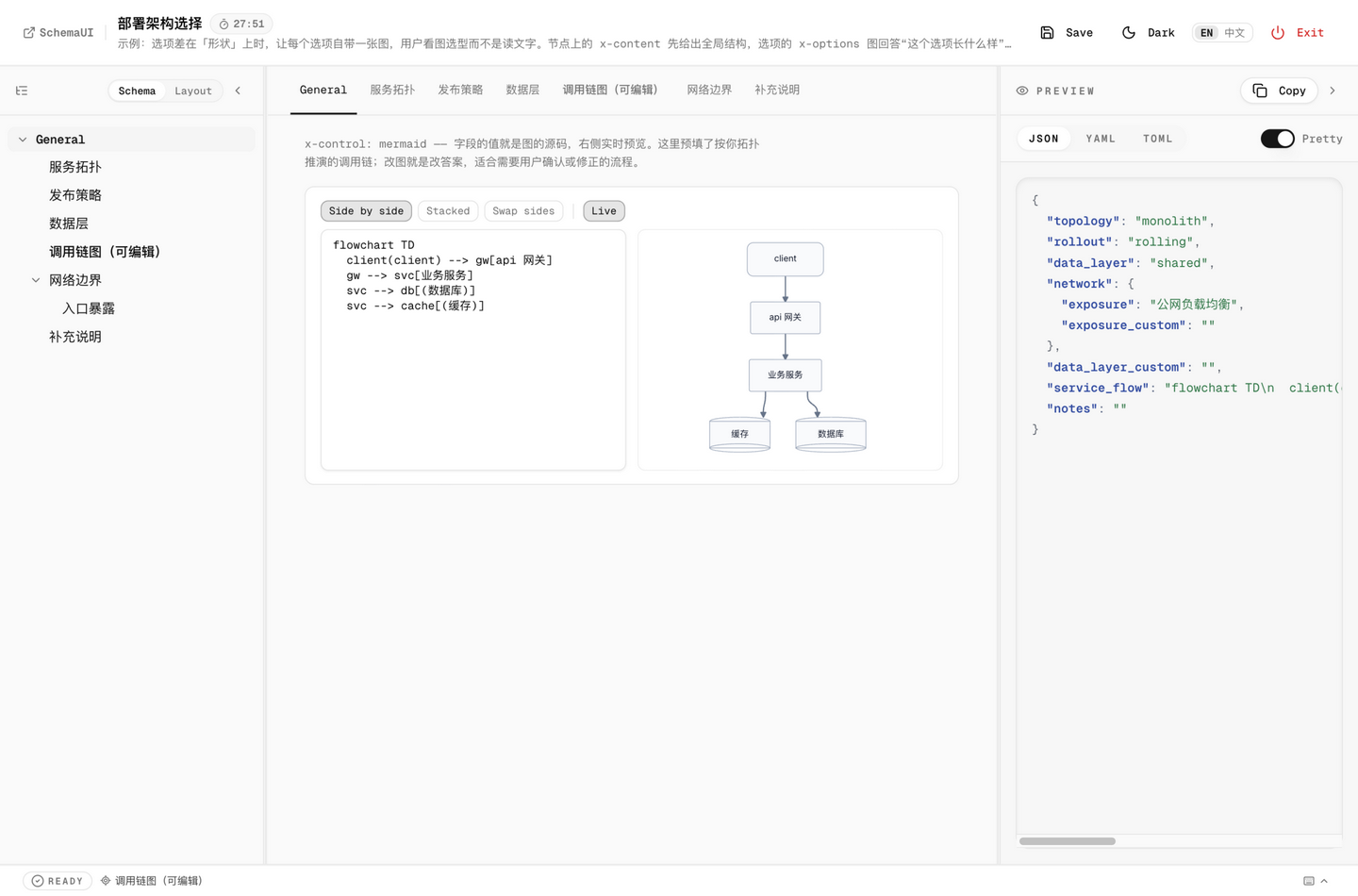The height and width of the screenshot is (896, 1358).
Task: Click the Exit button label
Action: click(1310, 33)
